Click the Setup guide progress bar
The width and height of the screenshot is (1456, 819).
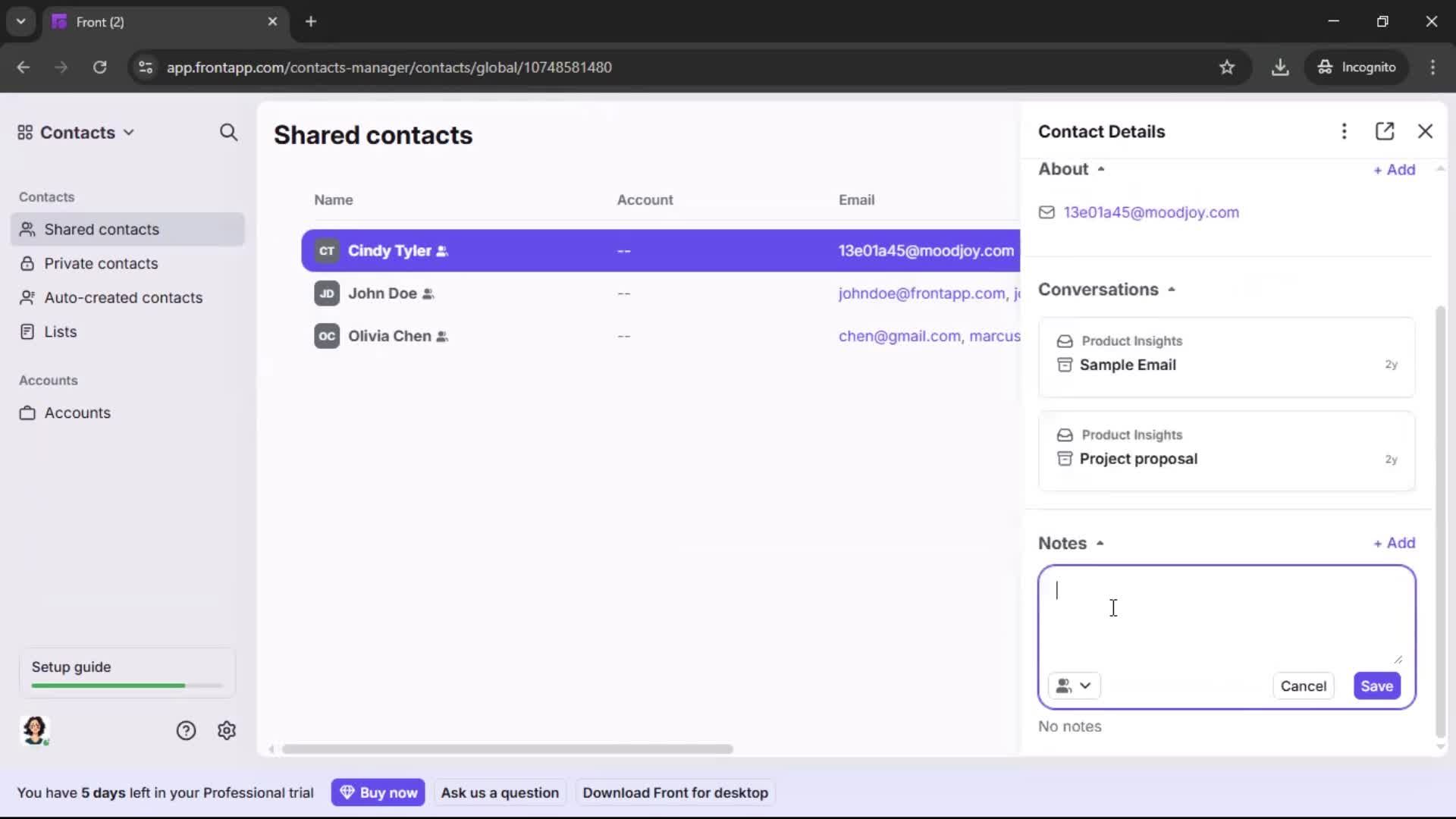pos(125,685)
